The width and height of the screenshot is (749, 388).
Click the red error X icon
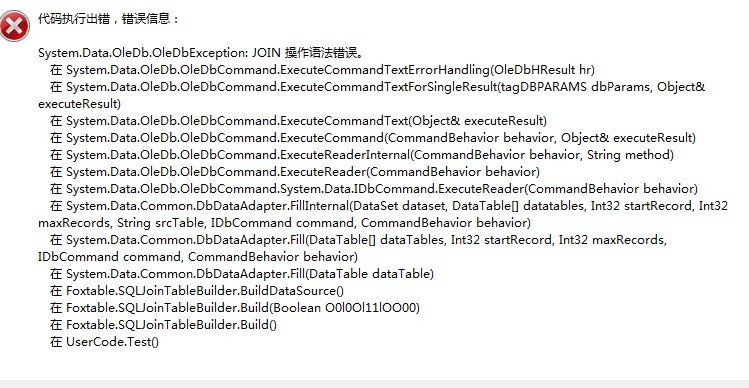[x=15, y=26]
